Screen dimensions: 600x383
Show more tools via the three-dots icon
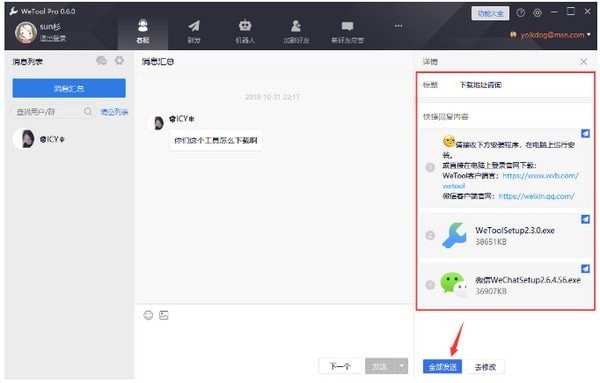tap(398, 26)
